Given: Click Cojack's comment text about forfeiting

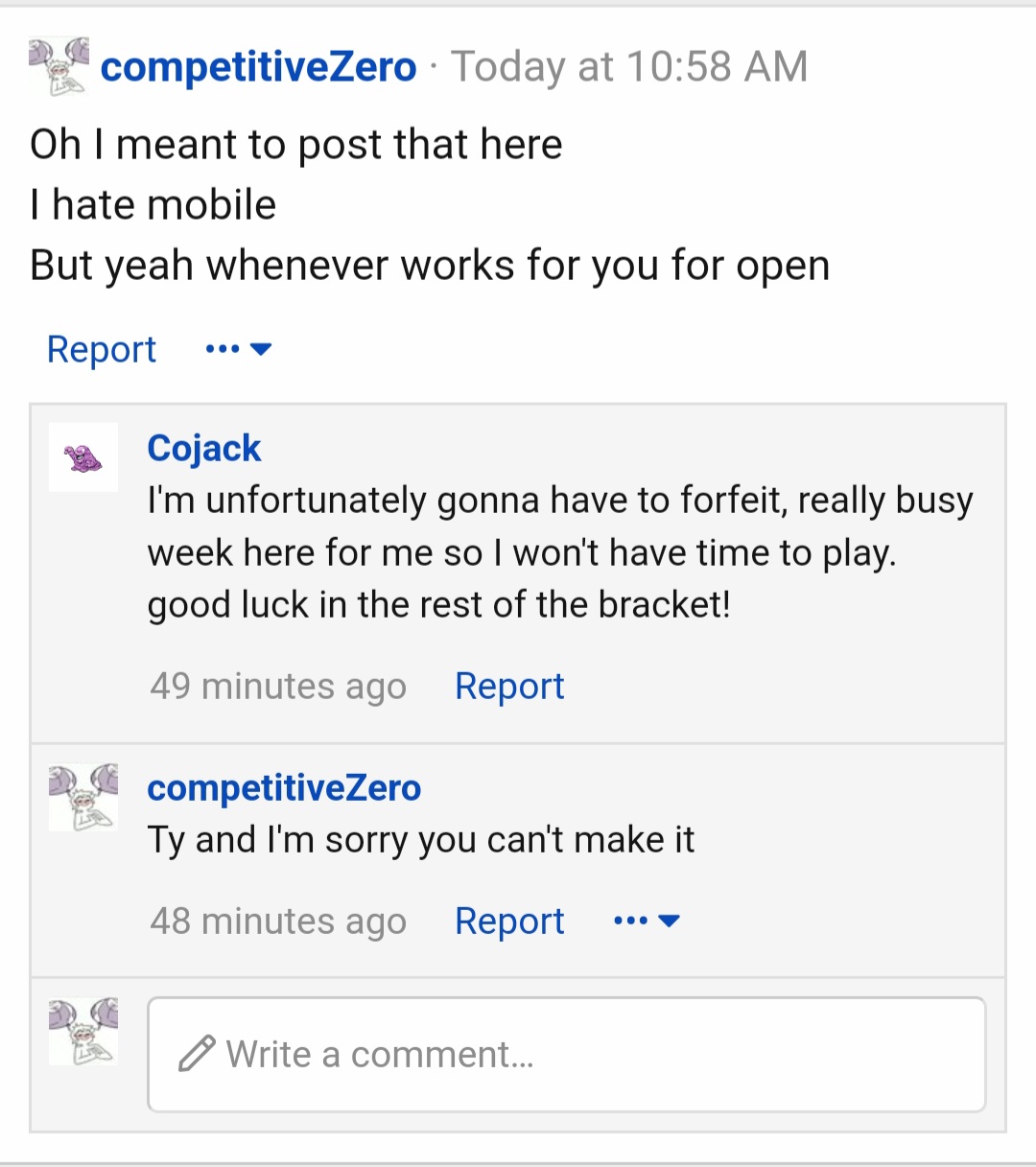Looking at the screenshot, I should pyautogui.click(x=560, y=552).
